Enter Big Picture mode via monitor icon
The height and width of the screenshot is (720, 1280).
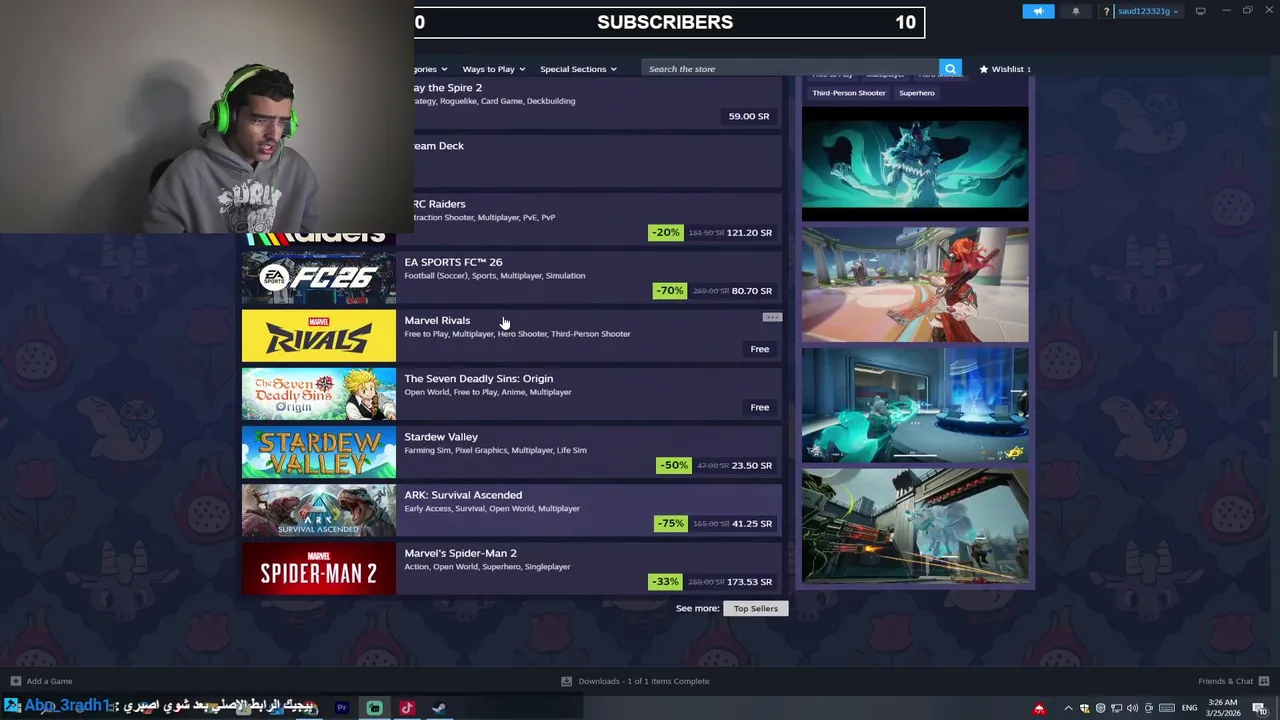tap(1200, 11)
